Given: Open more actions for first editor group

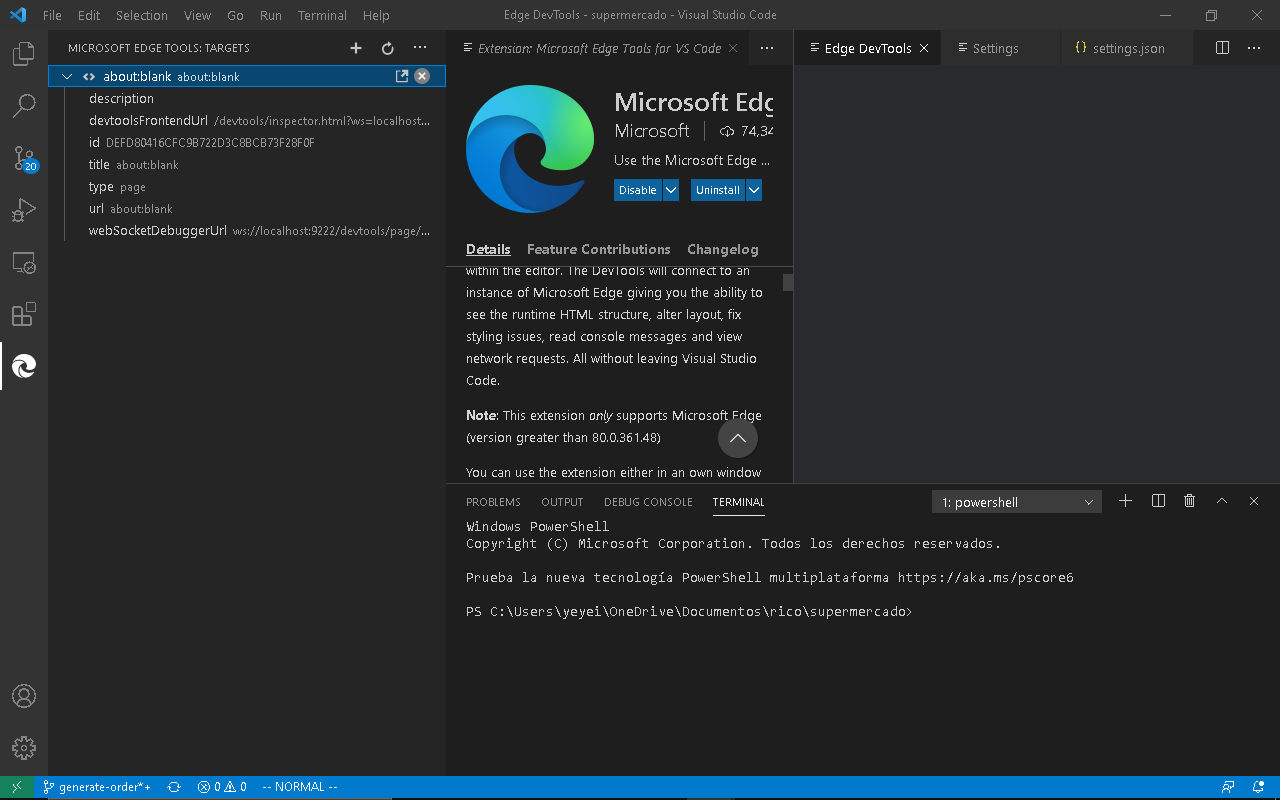Looking at the screenshot, I should point(767,48).
